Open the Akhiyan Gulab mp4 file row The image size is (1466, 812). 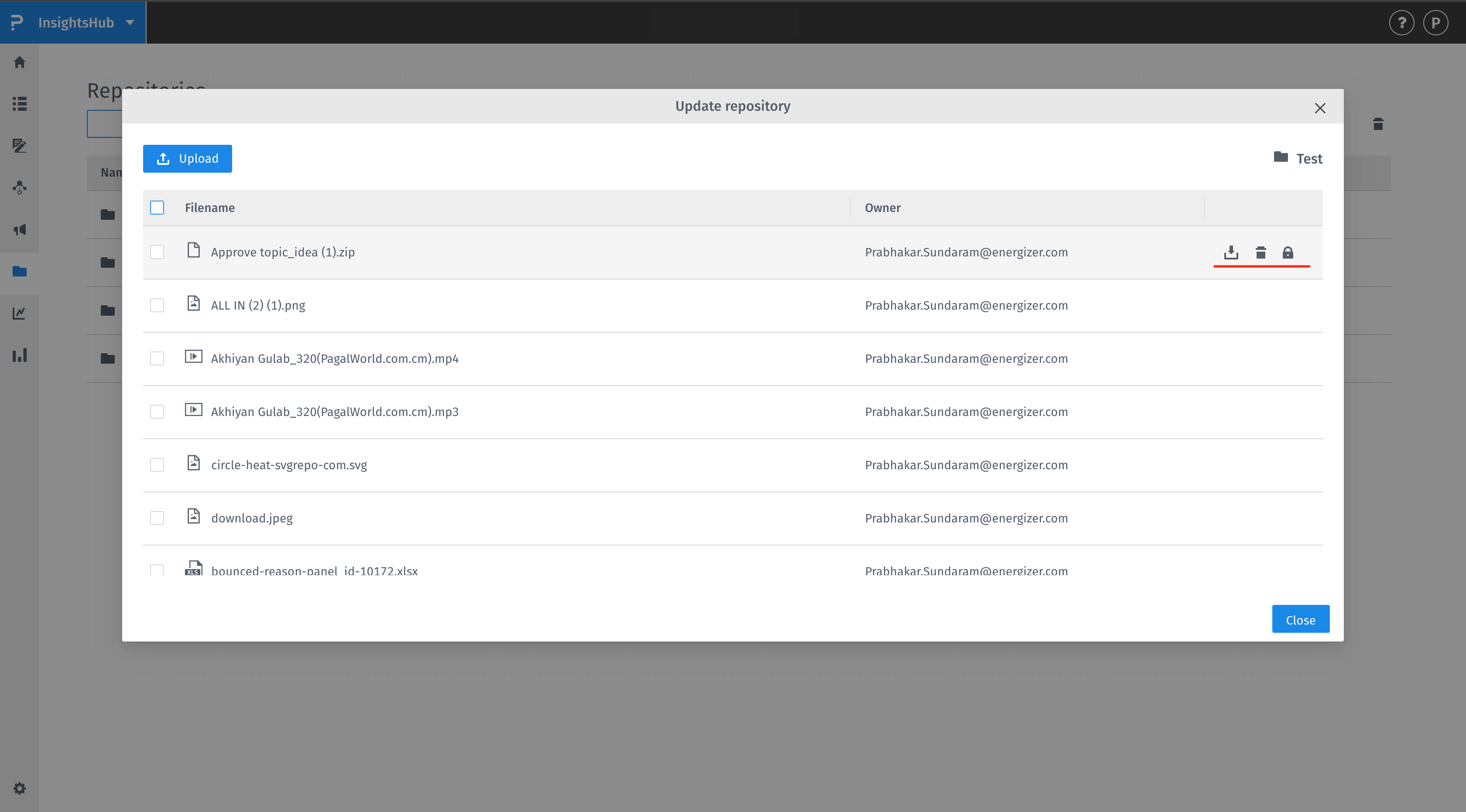[335, 359]
